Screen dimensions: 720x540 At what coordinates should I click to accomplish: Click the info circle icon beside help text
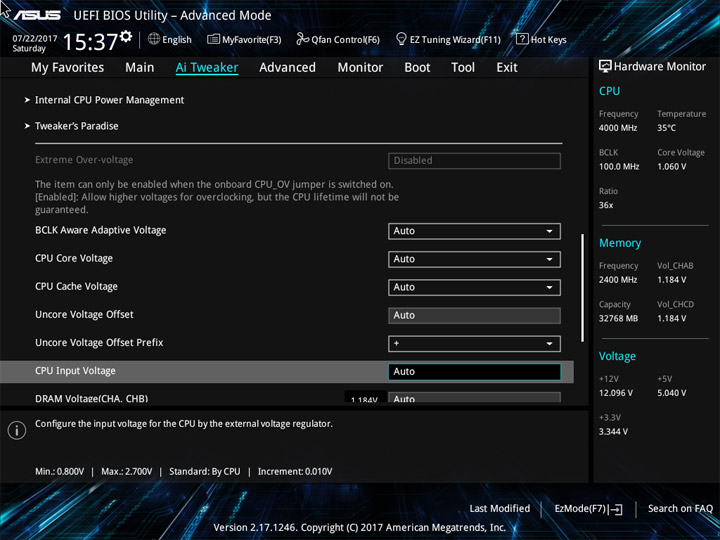pos(17,430)
